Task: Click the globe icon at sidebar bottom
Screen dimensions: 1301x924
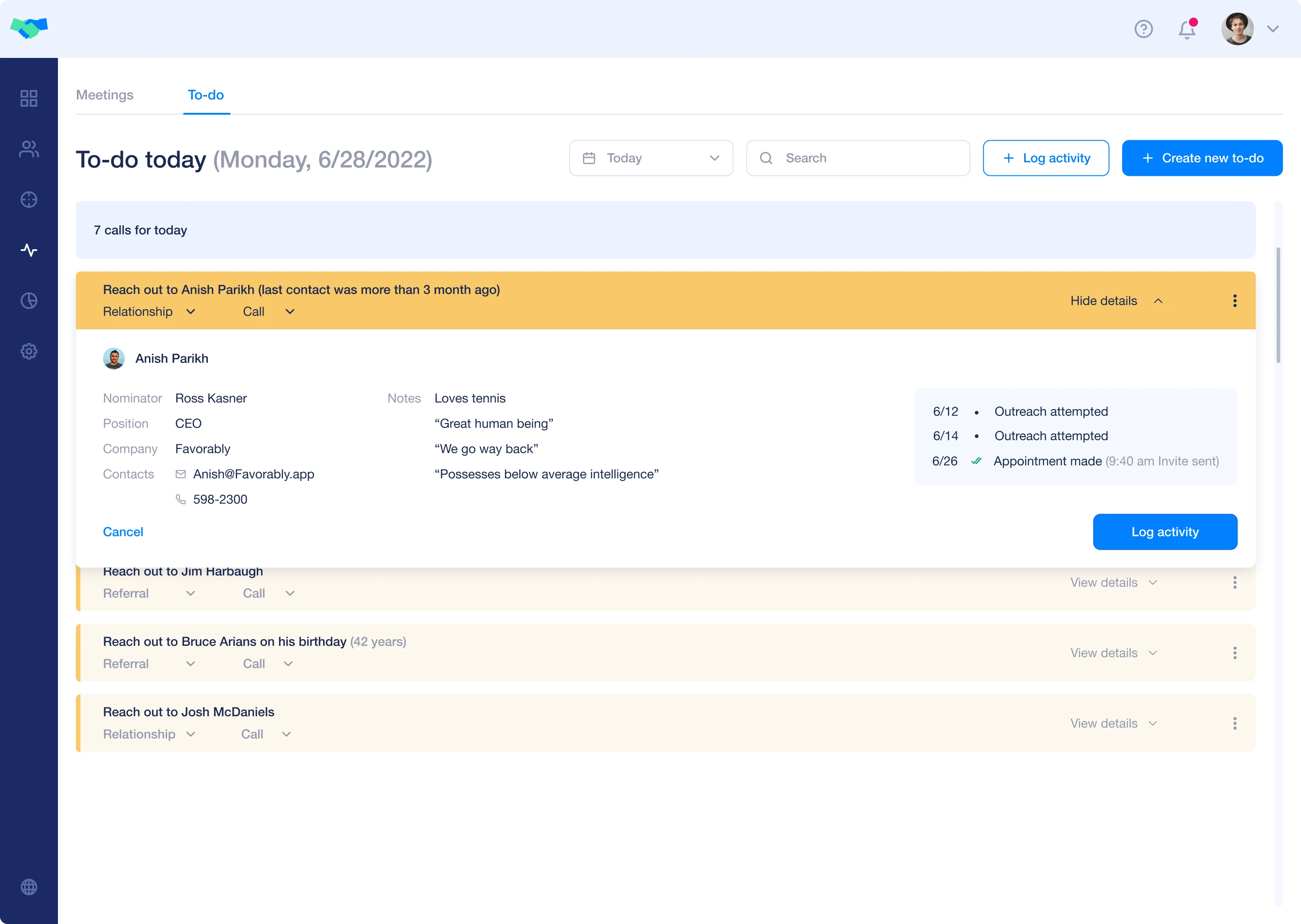Action: (x=29, y=887)
